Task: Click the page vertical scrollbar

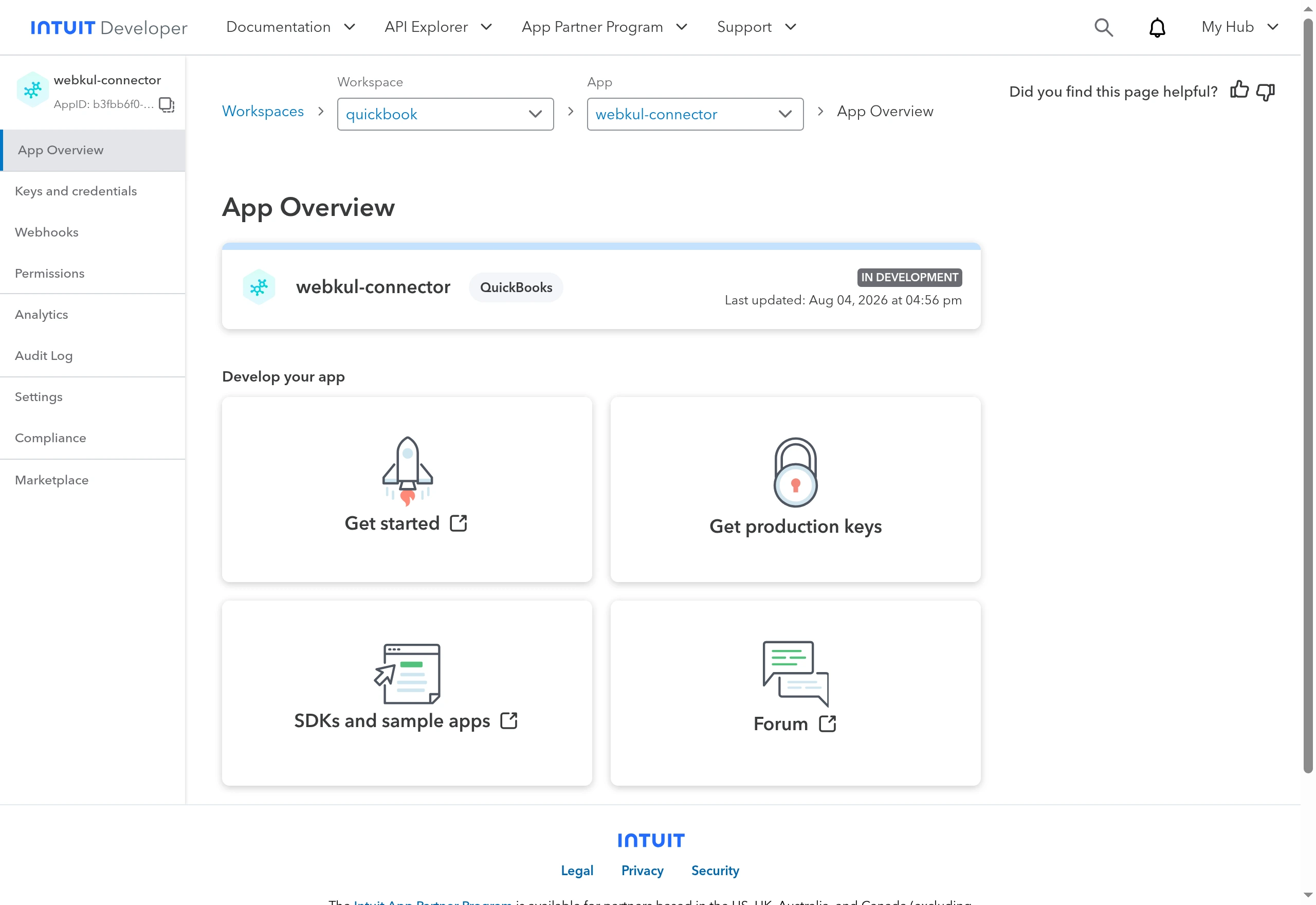Action: coord(1308,395)
